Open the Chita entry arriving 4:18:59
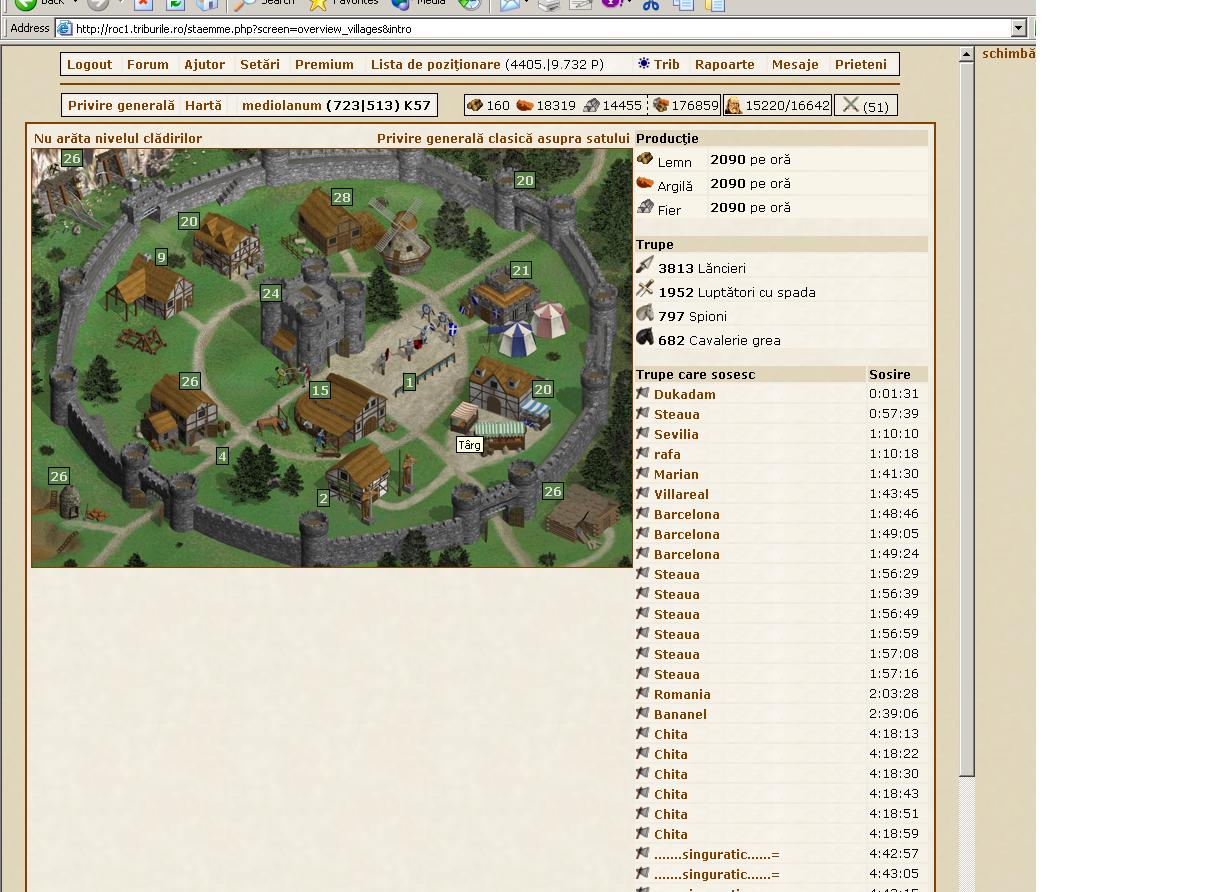The width and height of the screenshot is (1209, 892). click(x=671, y=834)
